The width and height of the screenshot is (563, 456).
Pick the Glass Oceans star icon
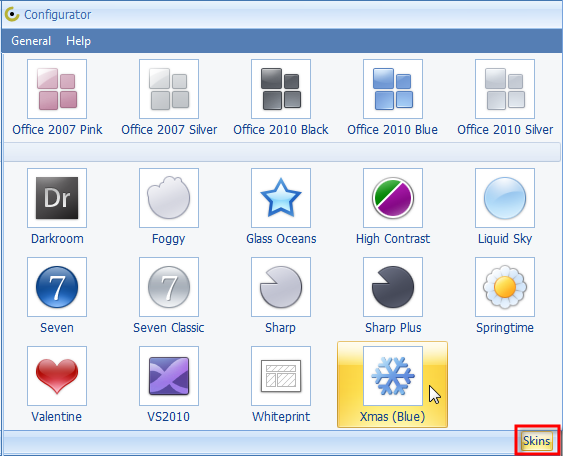tap(281, 198)
